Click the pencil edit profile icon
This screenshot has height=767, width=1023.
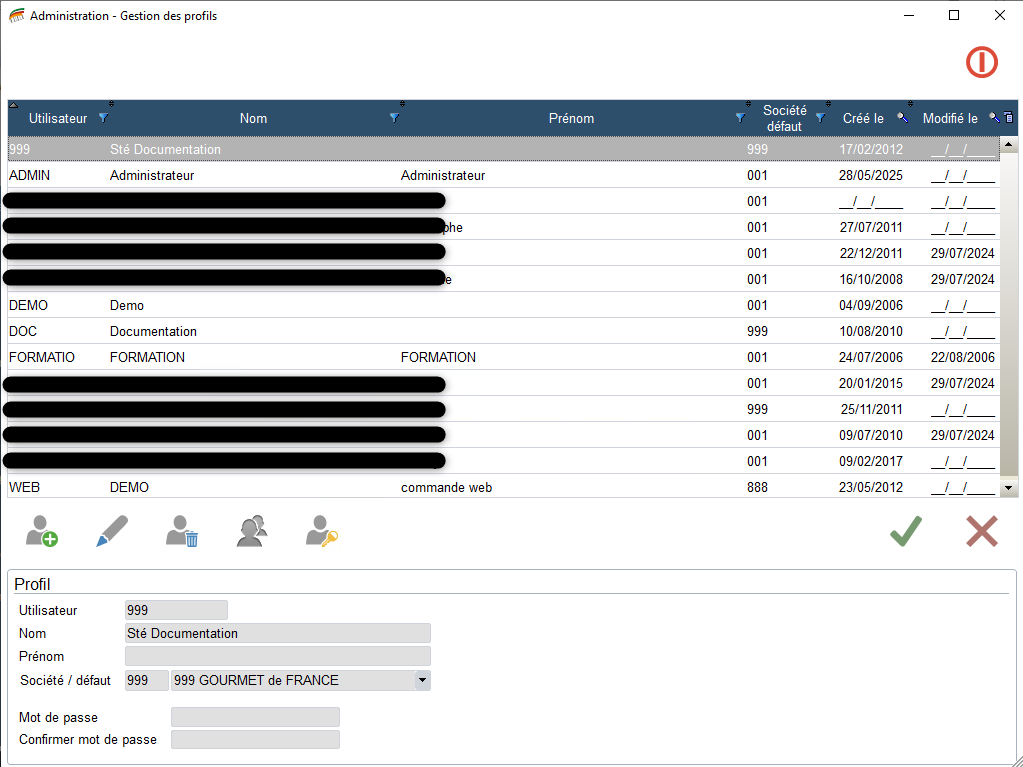pyautogui.click(x=112, y=531)
